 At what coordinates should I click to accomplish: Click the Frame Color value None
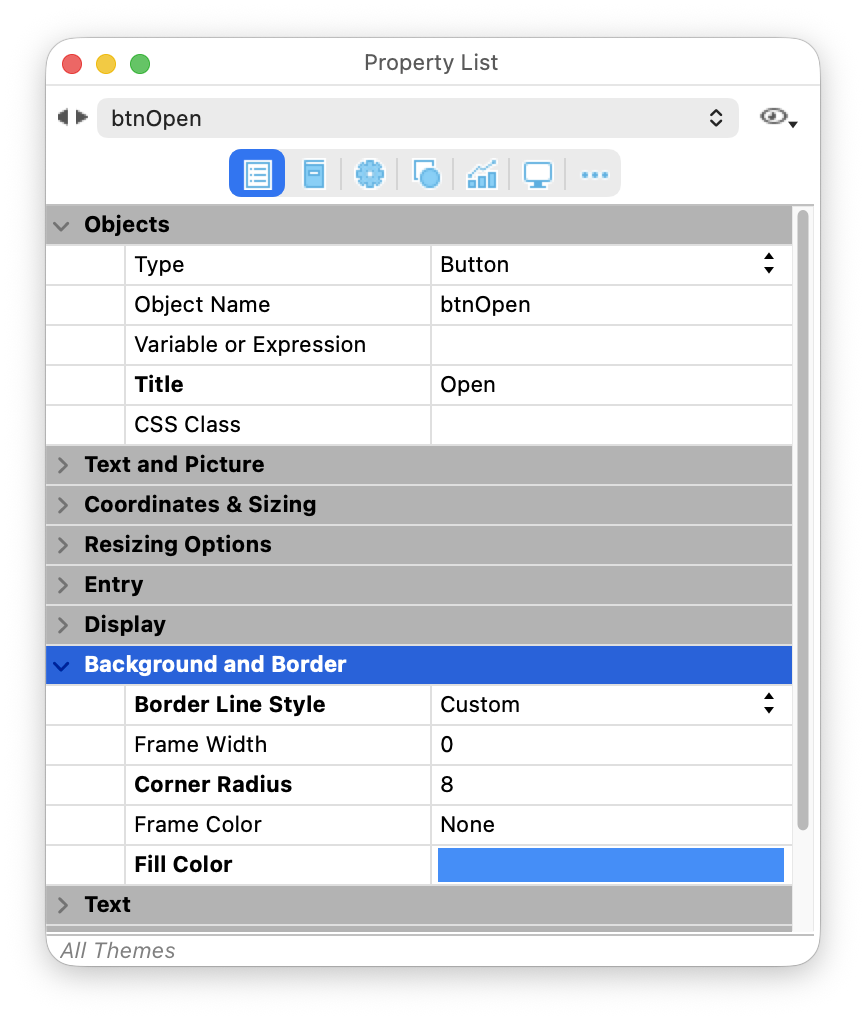[611, 824]
